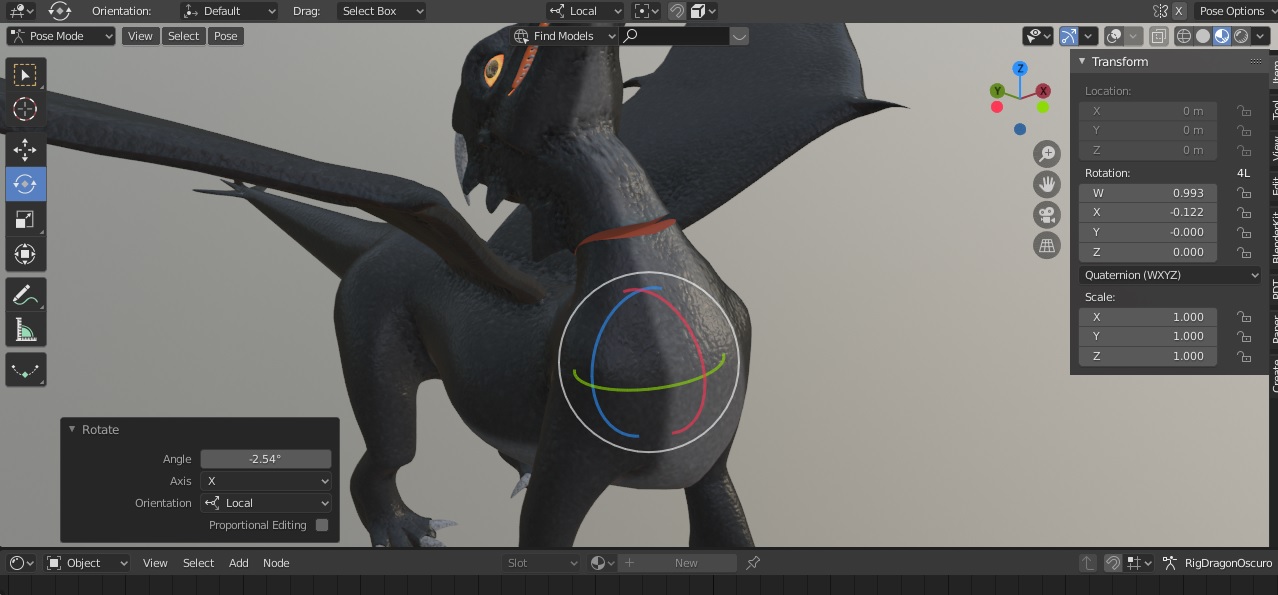Click the pan view hand icon
Image resolution: width=1278 pixels, height=595 pixels.
[1047, 185]
